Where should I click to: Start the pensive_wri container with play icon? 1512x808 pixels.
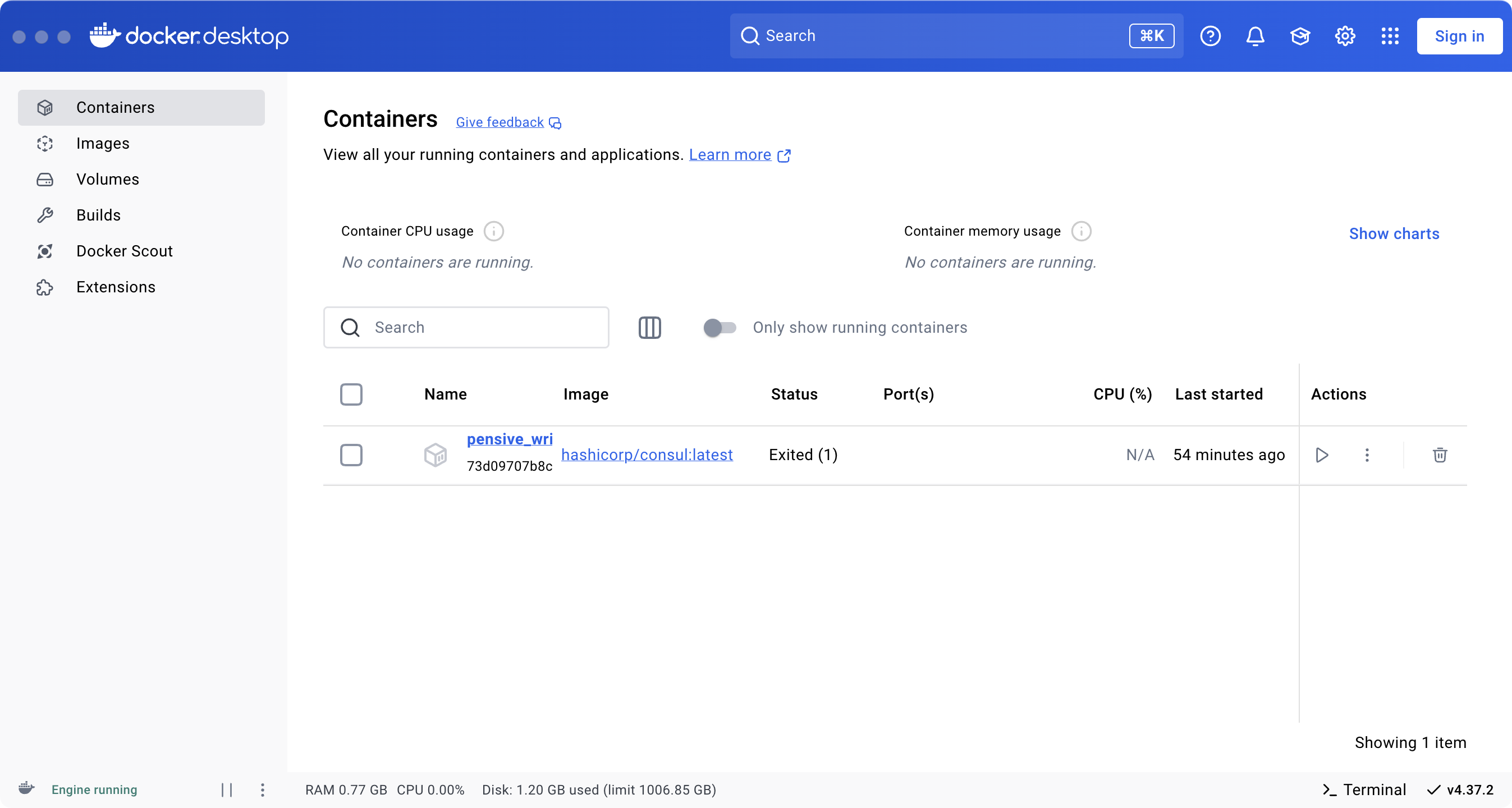point(1322,454)
